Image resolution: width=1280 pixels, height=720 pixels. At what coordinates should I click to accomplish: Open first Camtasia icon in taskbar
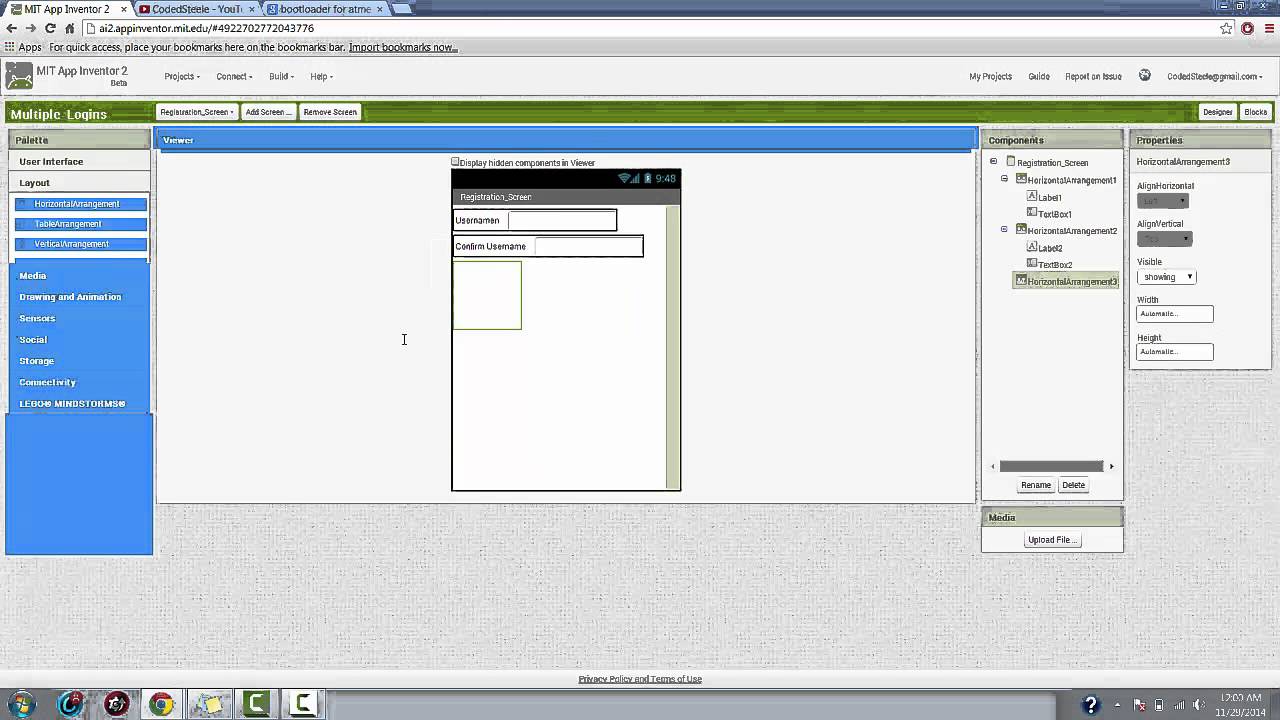256,704
